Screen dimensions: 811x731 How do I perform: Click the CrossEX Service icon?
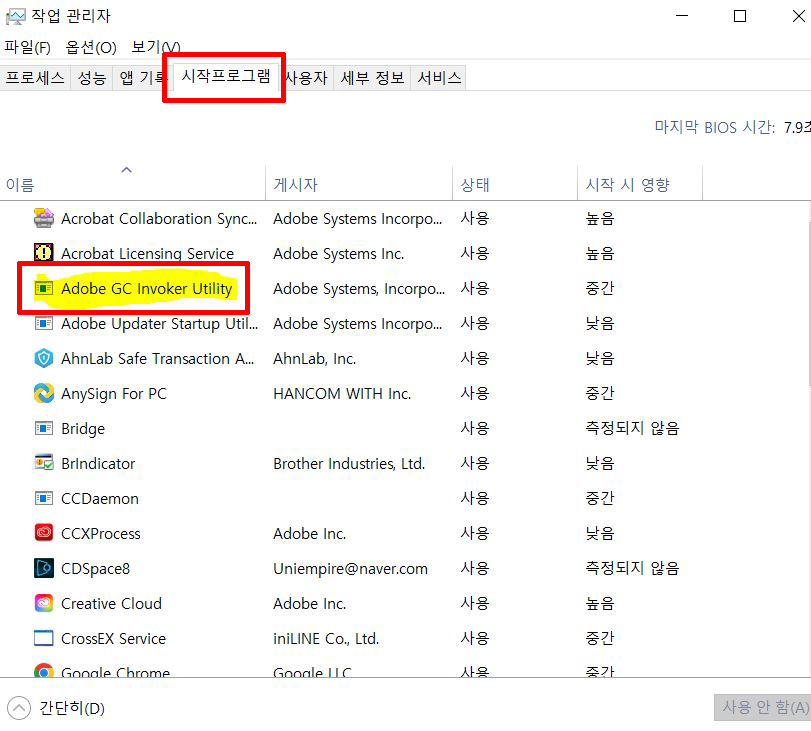(43, 638)
